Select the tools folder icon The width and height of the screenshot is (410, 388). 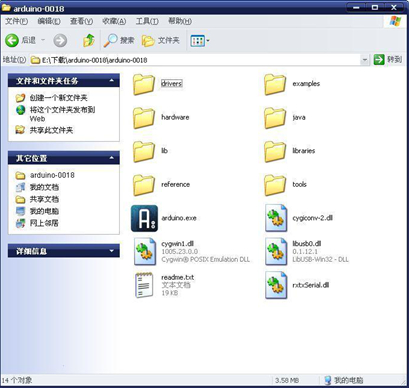click(275, 185)
